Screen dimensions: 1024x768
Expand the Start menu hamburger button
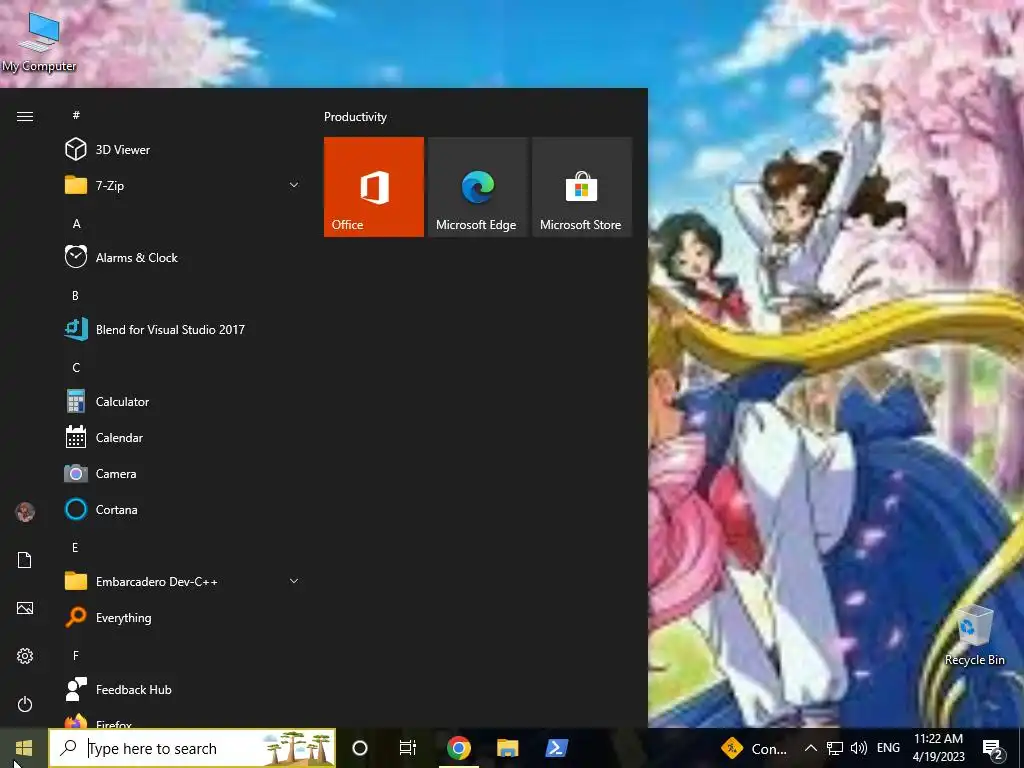[x=25, y=116]
